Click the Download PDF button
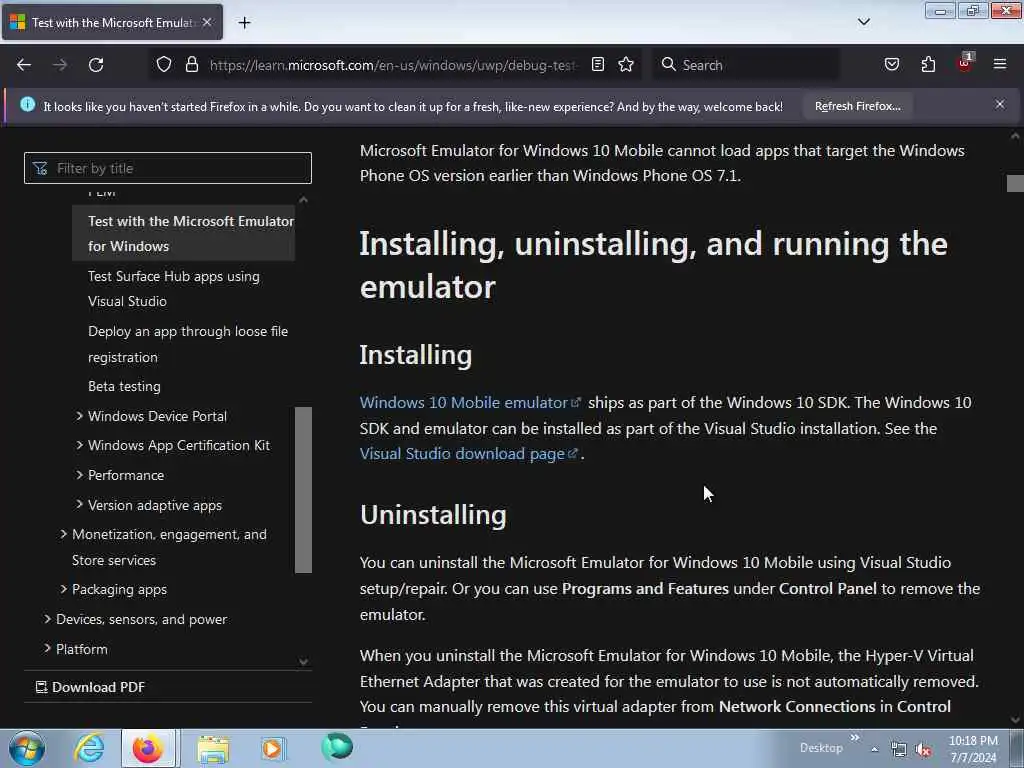The width and height of the screenshot is (1024, 768). [x=90, y=687]
